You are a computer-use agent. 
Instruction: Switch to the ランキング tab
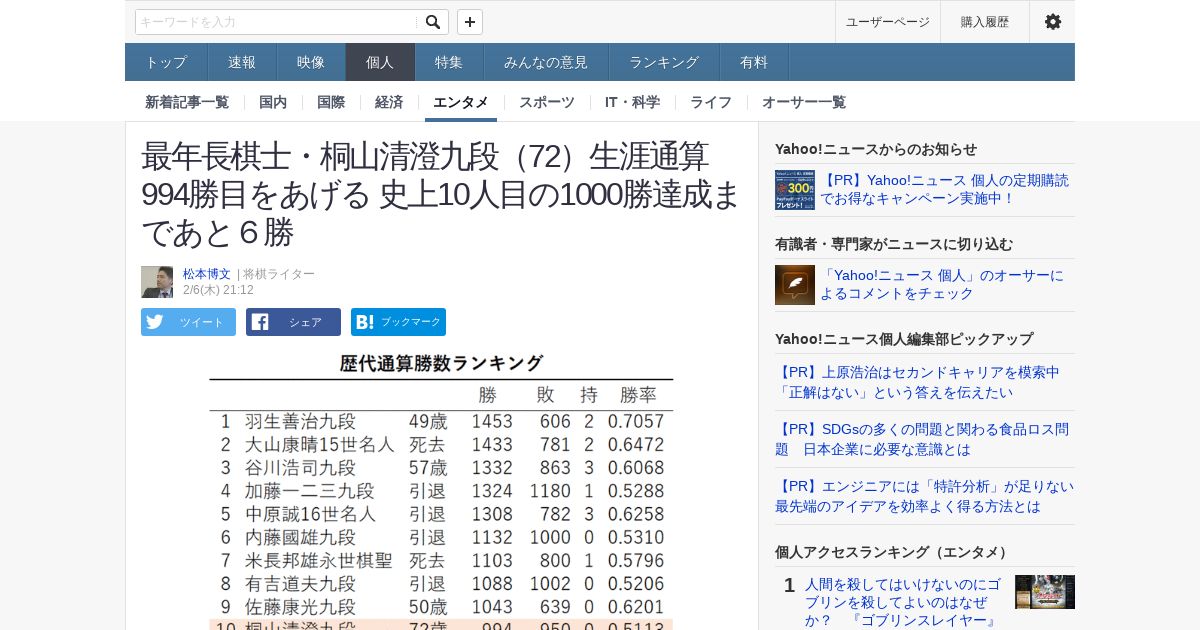coord(664,62)
